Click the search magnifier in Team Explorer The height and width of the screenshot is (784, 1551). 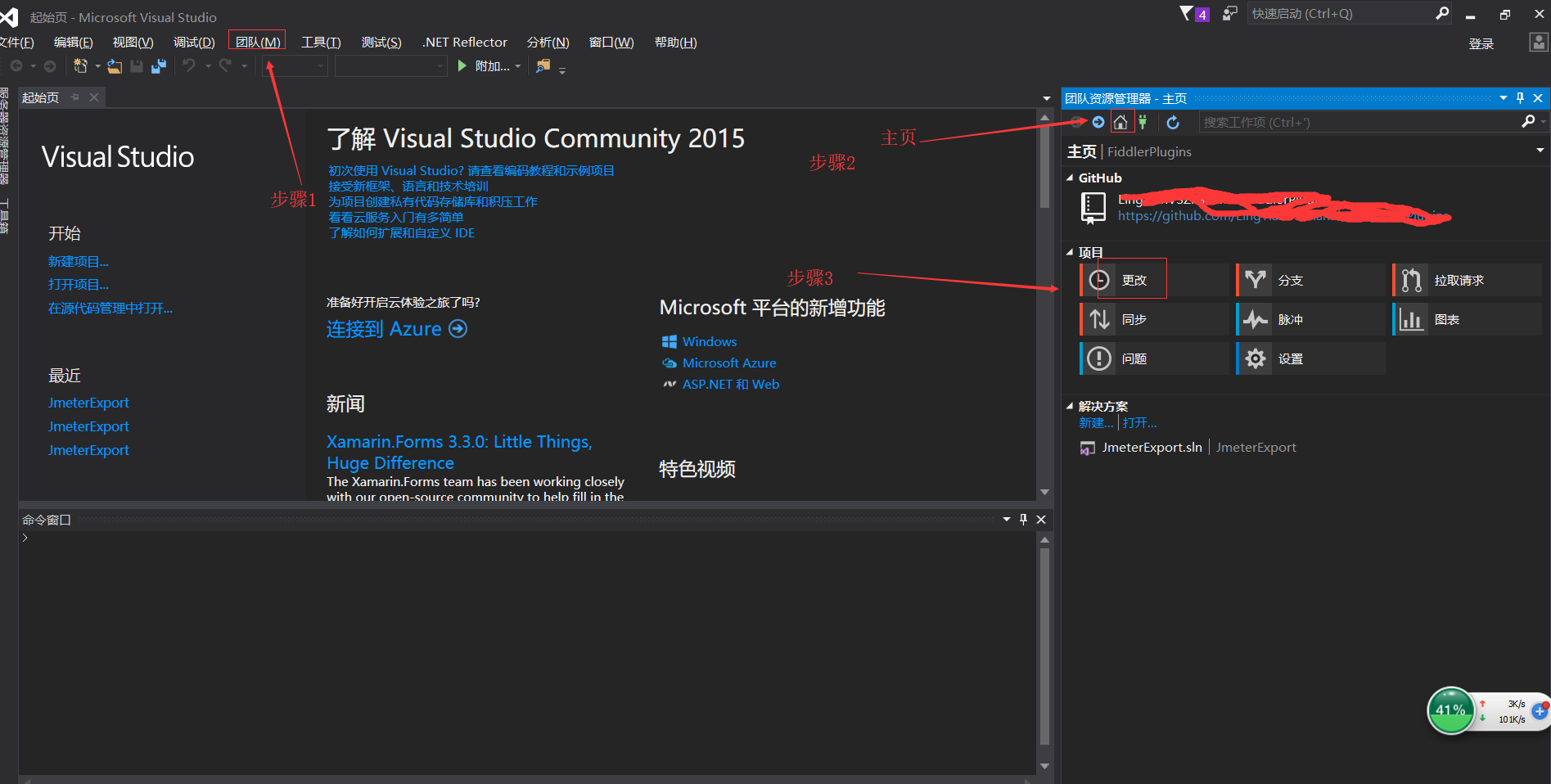(1528, 122)
